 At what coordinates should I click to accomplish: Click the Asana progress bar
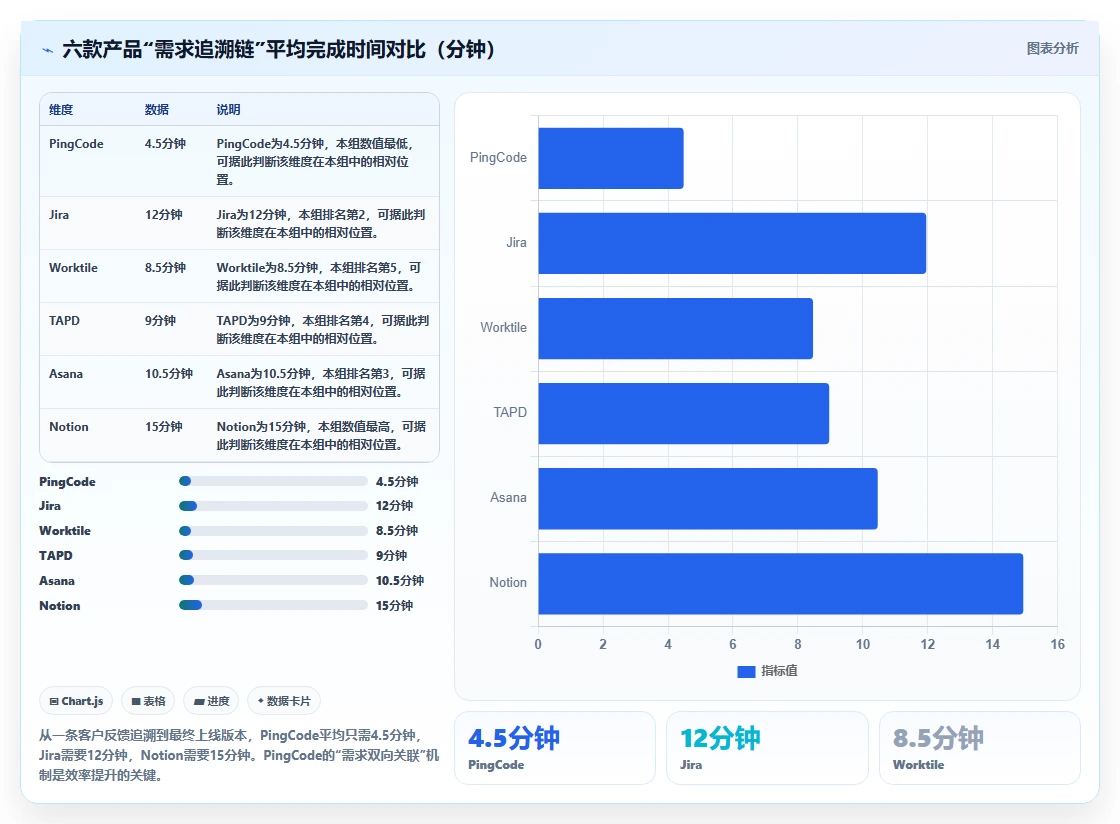[x=273, y=581]
